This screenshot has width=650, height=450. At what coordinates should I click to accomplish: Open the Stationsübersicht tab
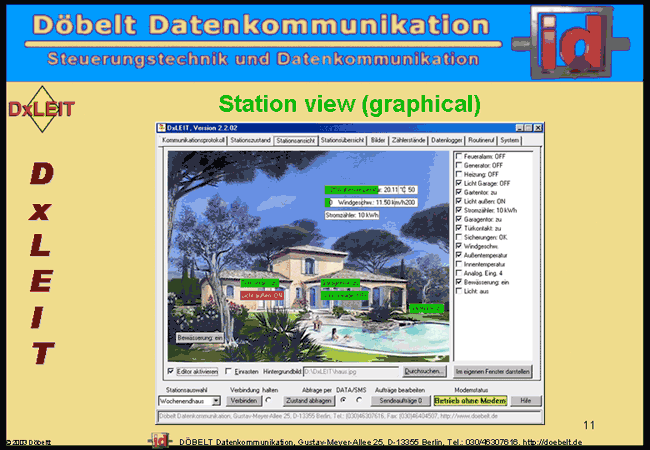(342, 140)
